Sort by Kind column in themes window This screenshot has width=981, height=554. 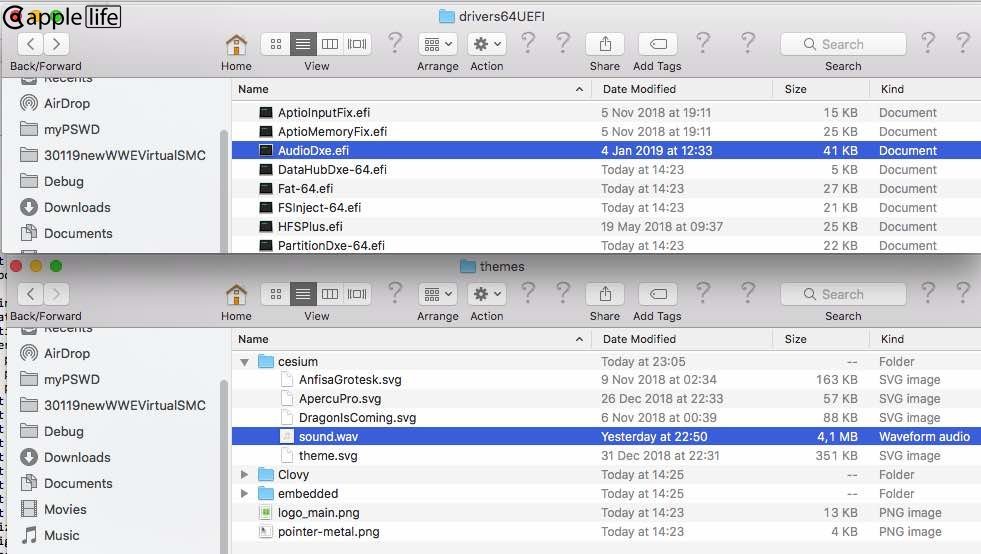tap(925, 339)
